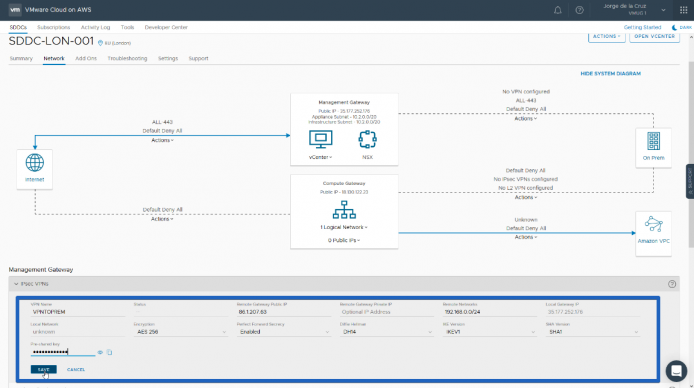This screenshot has height=388, width=694.
Task: Click the VMware vm logo
Action: point(15,10)
